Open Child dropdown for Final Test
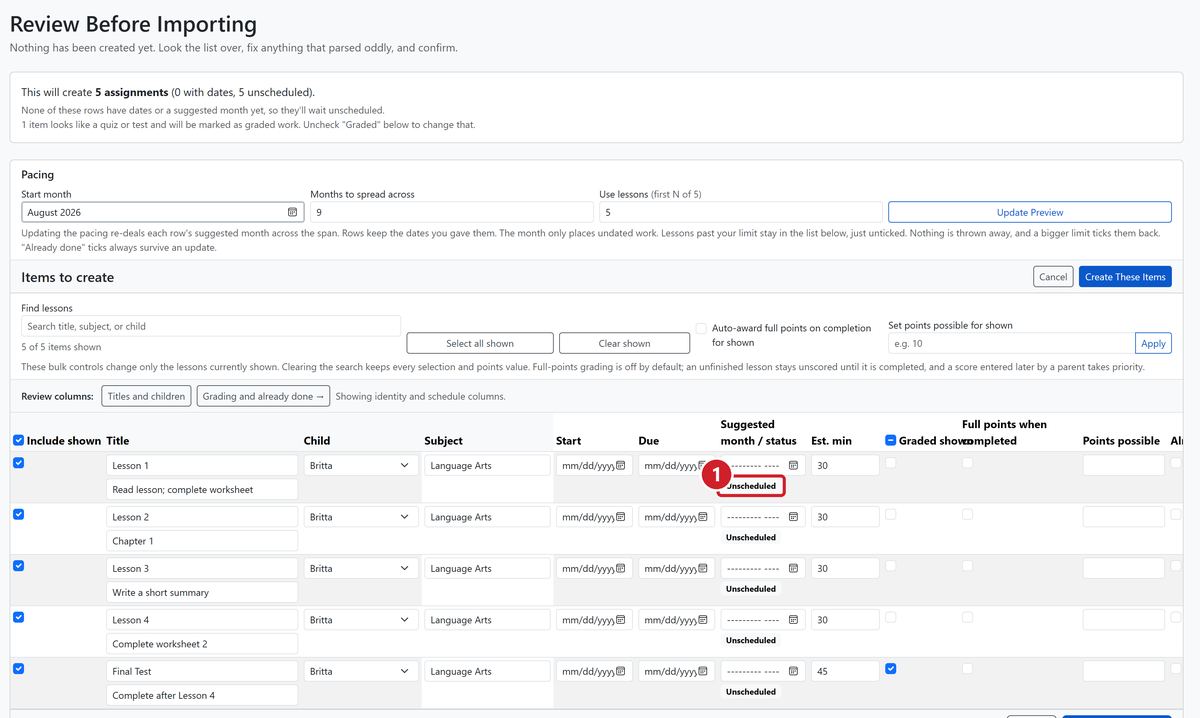The image size is (1200, 718). 360,671
